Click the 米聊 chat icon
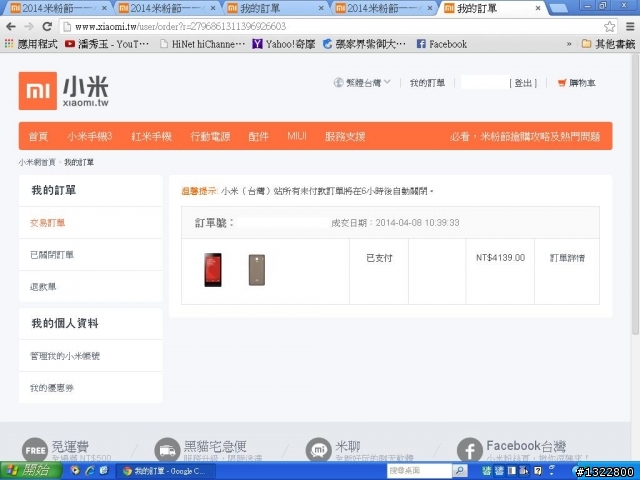The width and height of the screenshot is (640, 480). coord(318,450)
